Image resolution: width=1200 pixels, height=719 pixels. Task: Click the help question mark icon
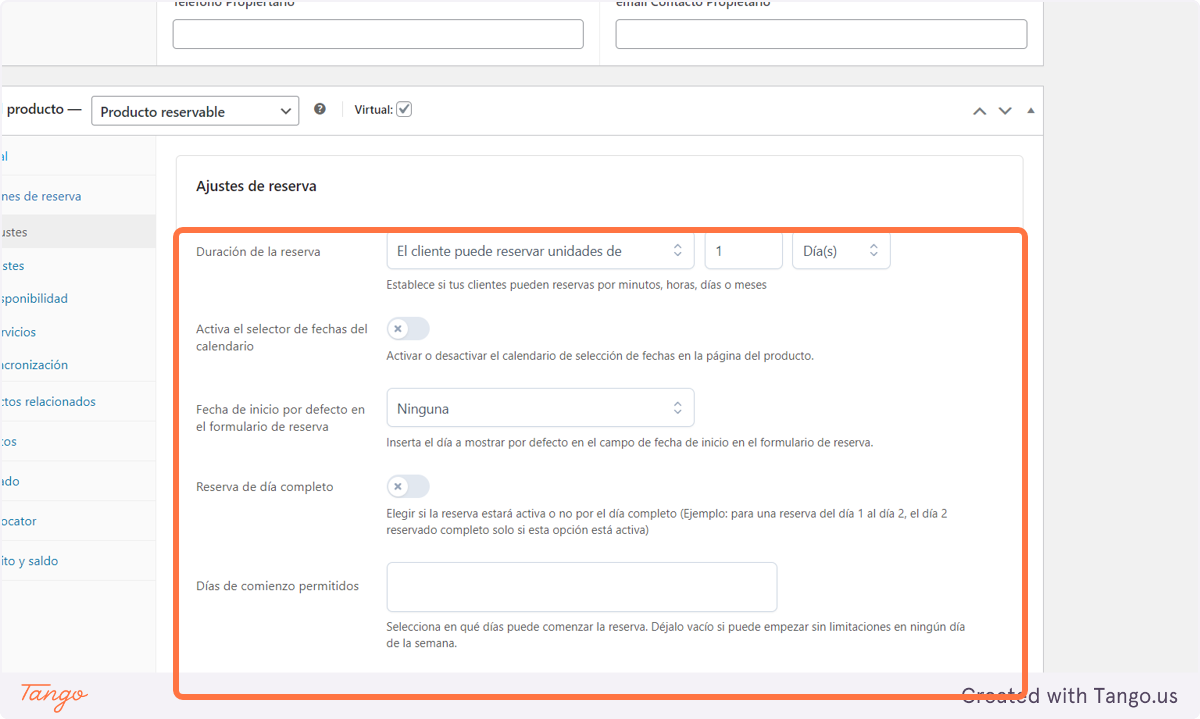point(320,109)
